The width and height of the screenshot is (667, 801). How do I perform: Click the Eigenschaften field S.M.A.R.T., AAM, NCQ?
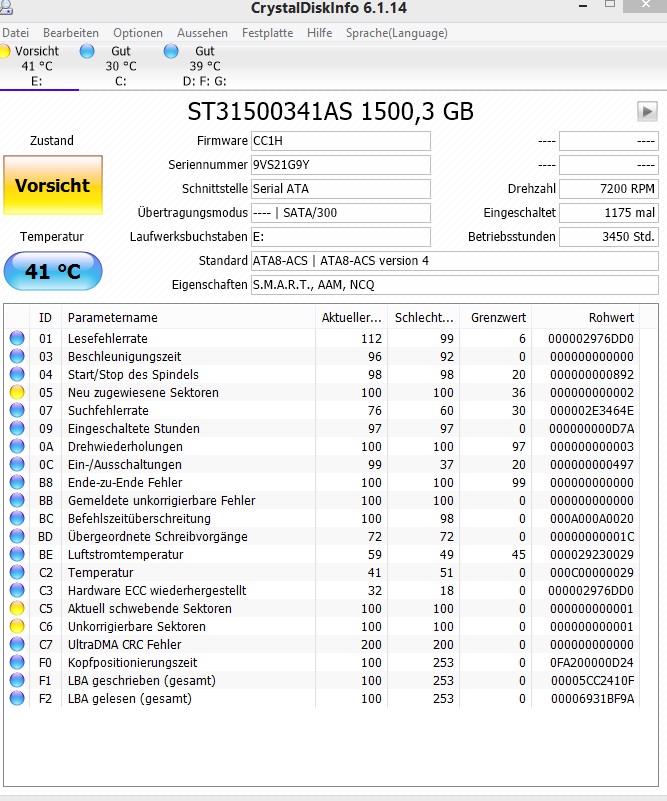point(455,285)
